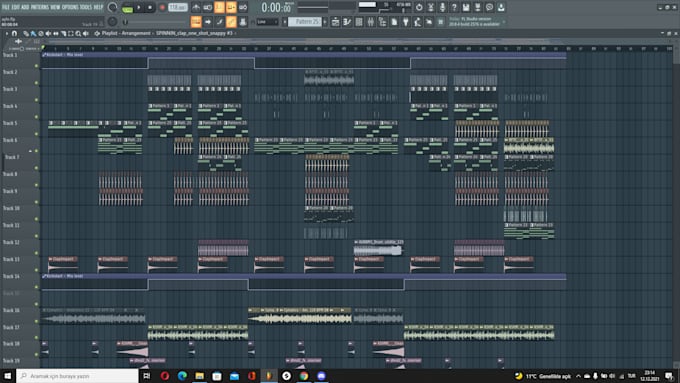The image size is (680, 383).
Task: Open the Mixer icon
Action: 370,22
